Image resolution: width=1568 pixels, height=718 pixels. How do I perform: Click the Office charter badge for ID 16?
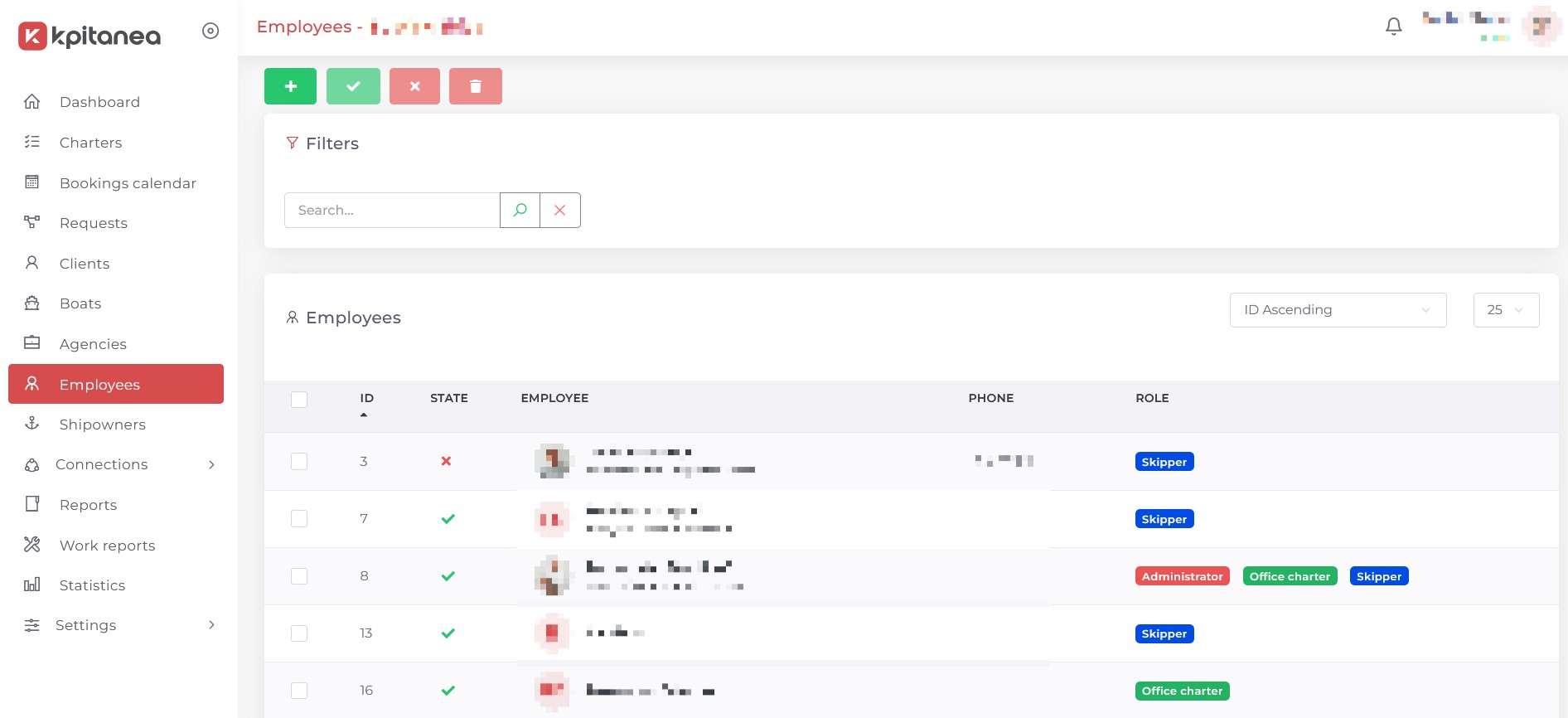coord(1182,691)
